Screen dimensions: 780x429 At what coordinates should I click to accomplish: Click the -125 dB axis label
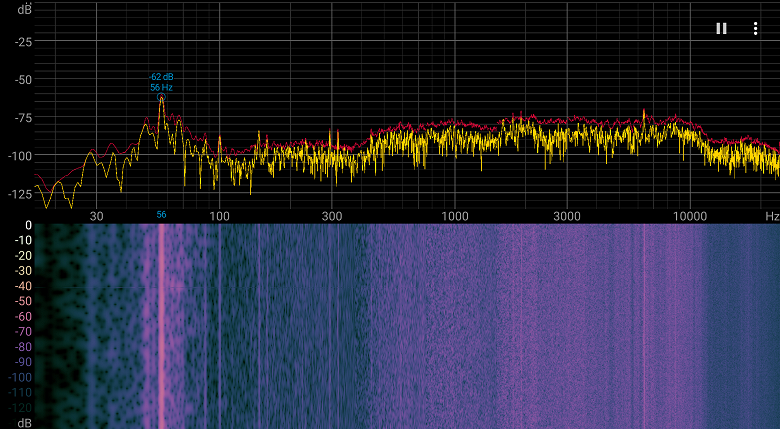(20, 194)
